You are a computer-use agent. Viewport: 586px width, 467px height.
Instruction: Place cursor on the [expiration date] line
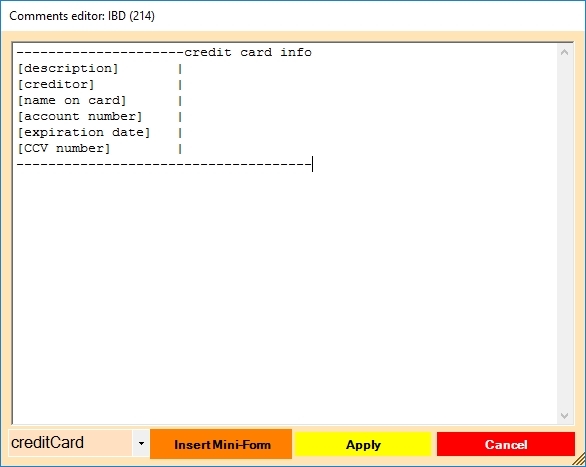point(84,133)
